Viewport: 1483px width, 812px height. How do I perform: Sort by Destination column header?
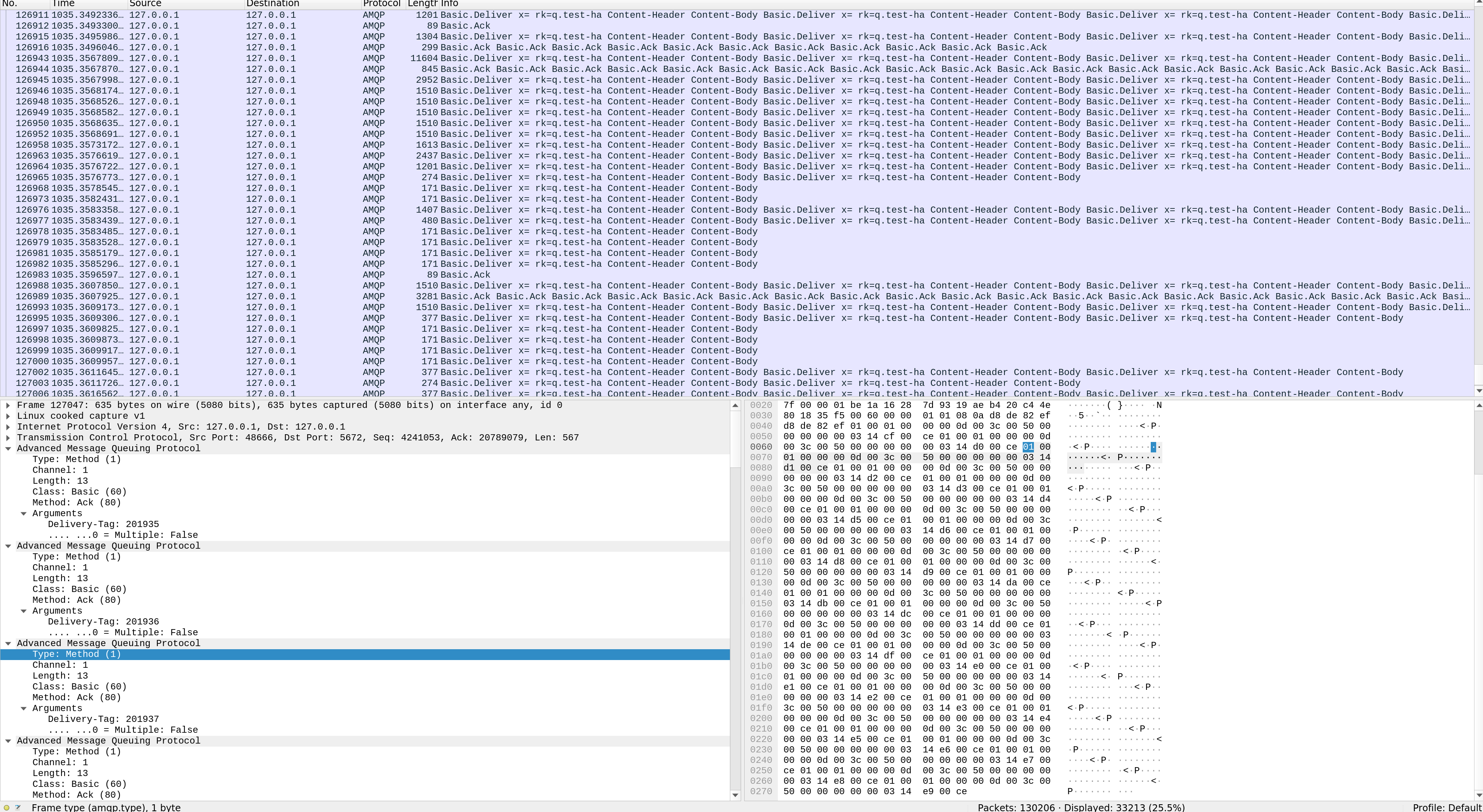pyautogui.click(x=272, y=3)
